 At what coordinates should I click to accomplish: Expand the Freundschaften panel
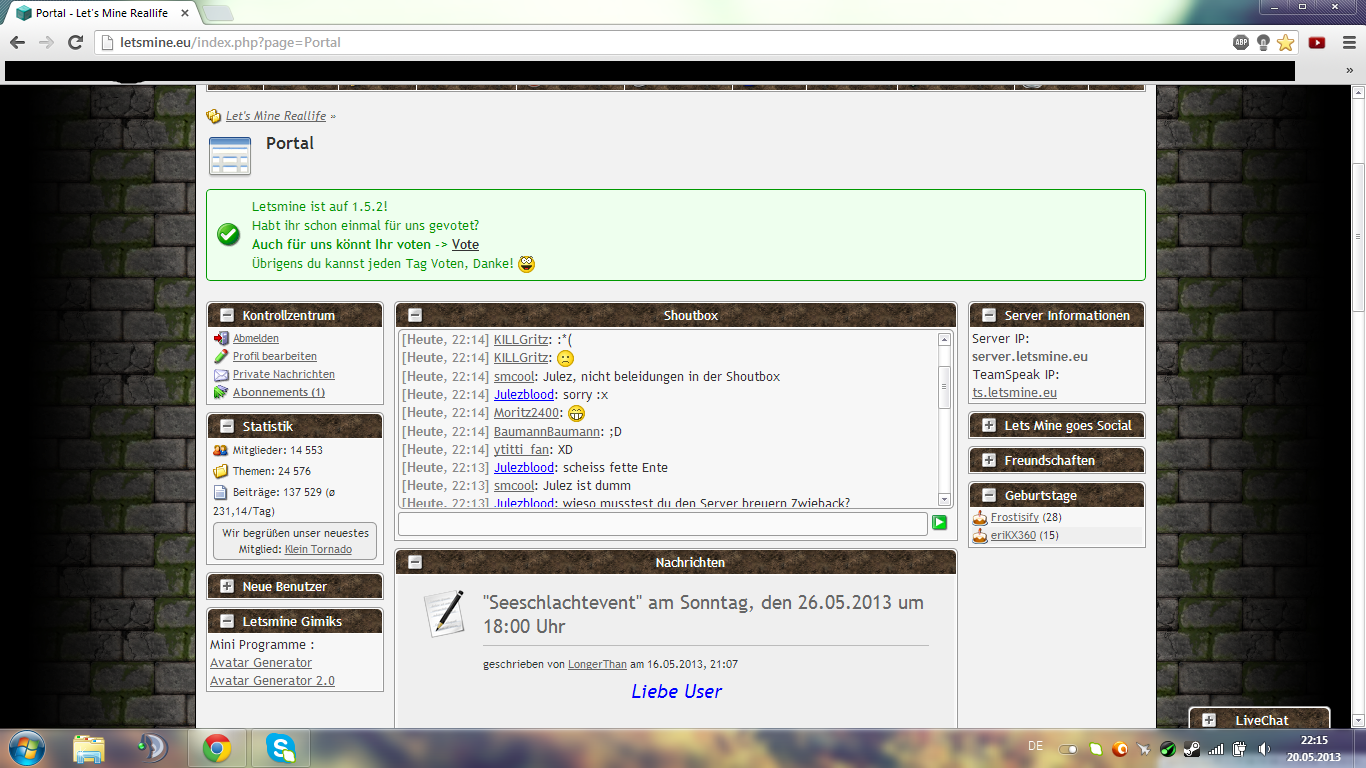coord(989,460)
